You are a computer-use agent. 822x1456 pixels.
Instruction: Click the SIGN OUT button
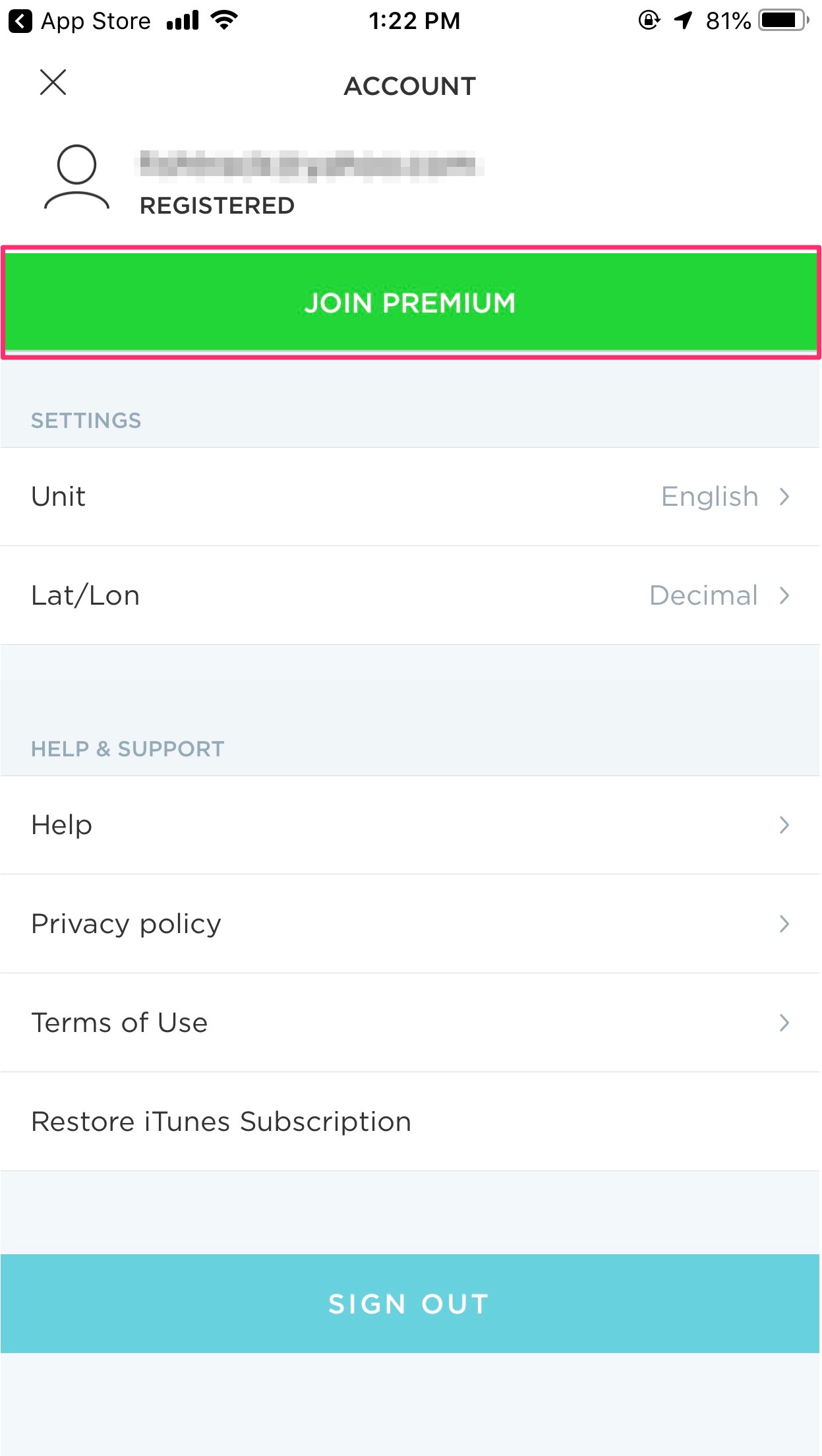tap(410, 1304)
